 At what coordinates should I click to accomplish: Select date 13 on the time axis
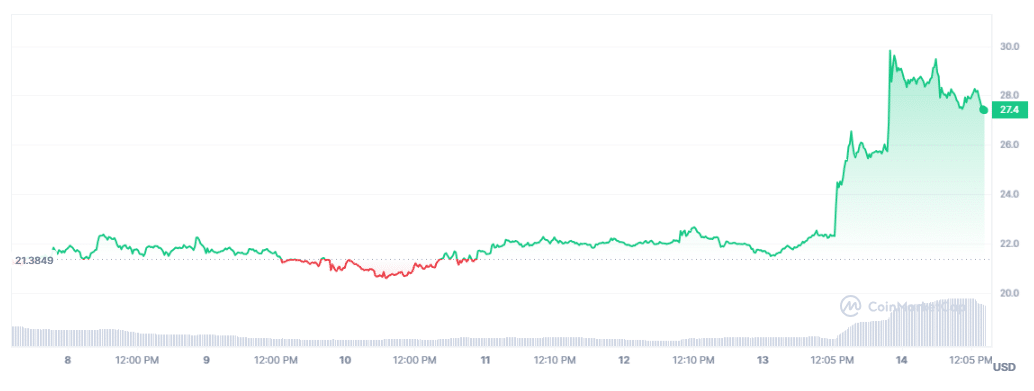coord(763,360)
